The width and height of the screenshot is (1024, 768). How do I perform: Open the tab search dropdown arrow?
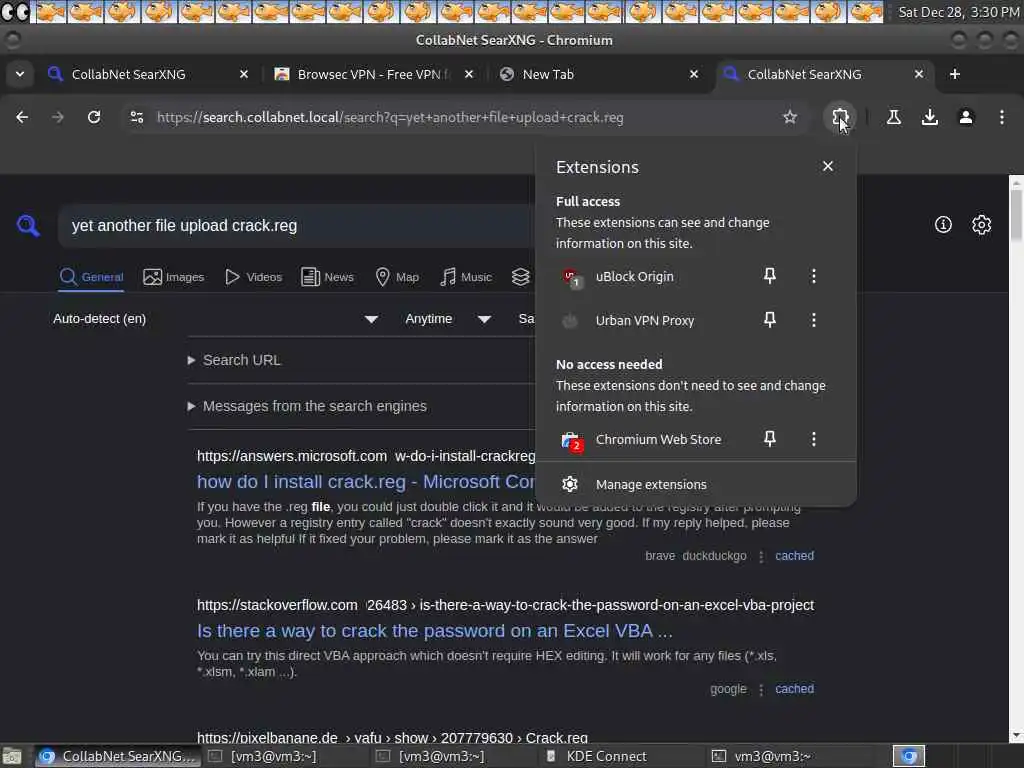(x=20, y=74)
